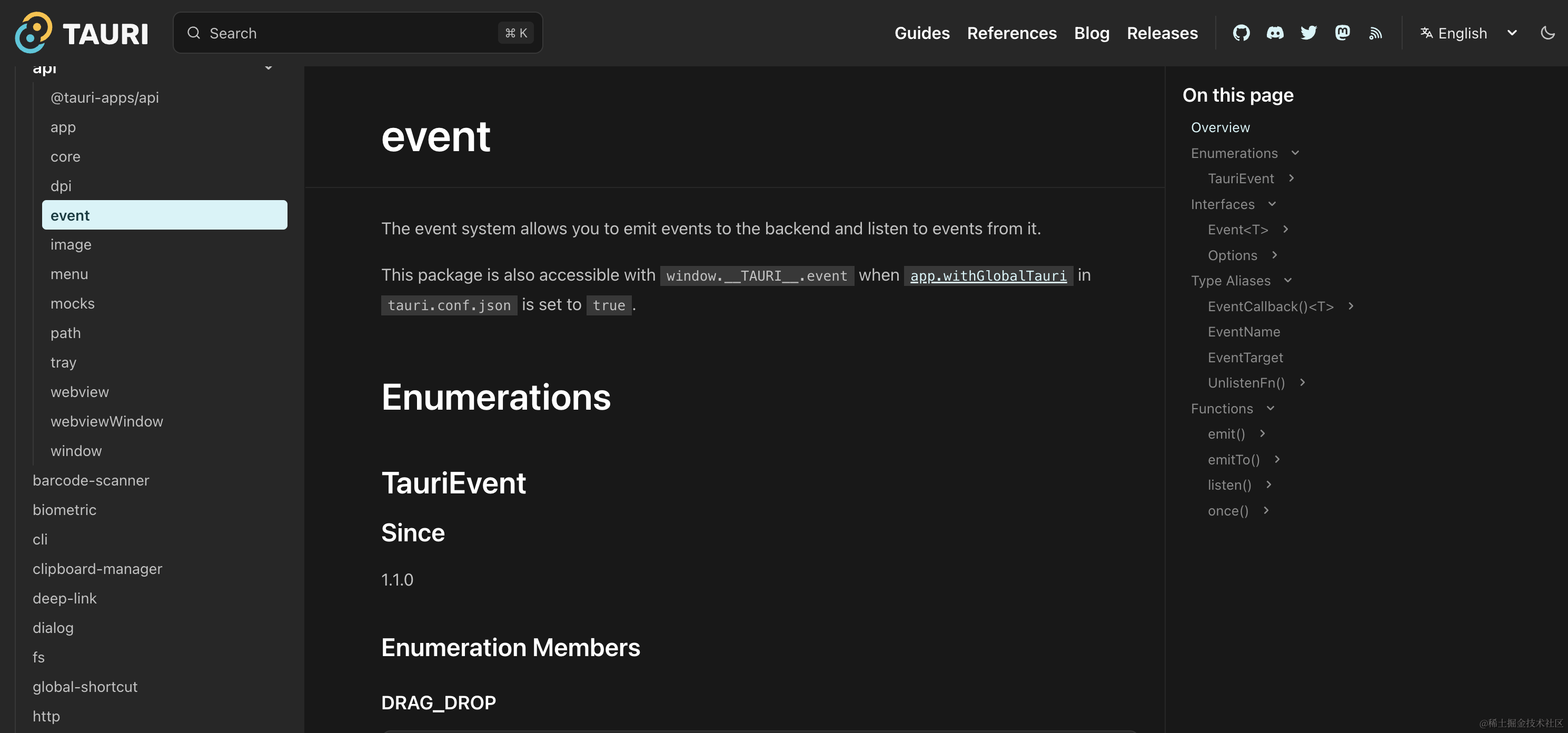Click the language translate icon
The width and height of the screenshot is (1568, 733).
(1426, 33)
